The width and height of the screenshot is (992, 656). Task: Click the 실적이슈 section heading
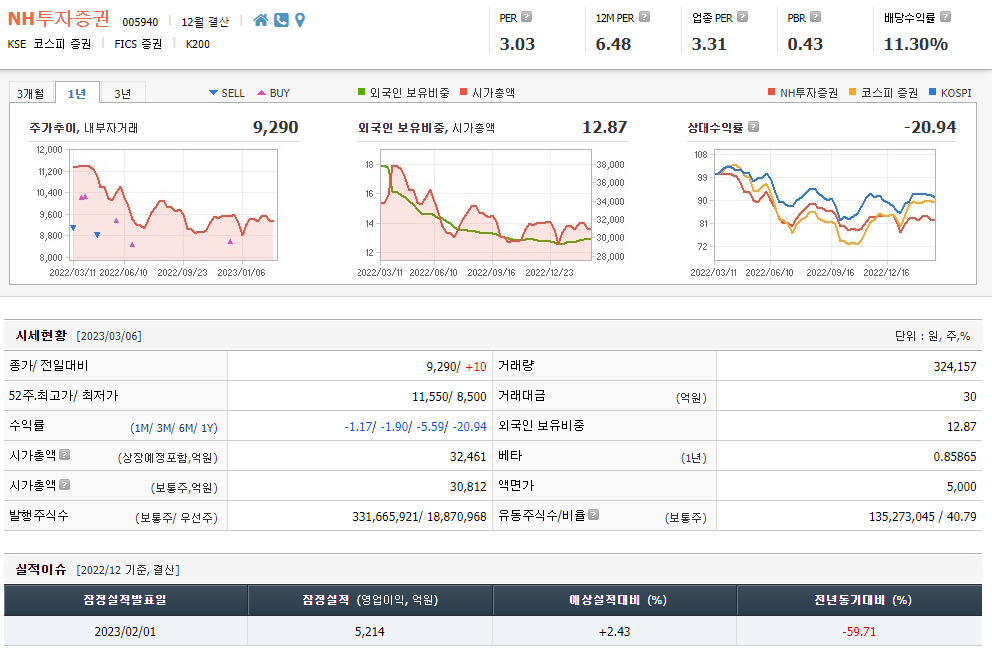pos(41,569)
